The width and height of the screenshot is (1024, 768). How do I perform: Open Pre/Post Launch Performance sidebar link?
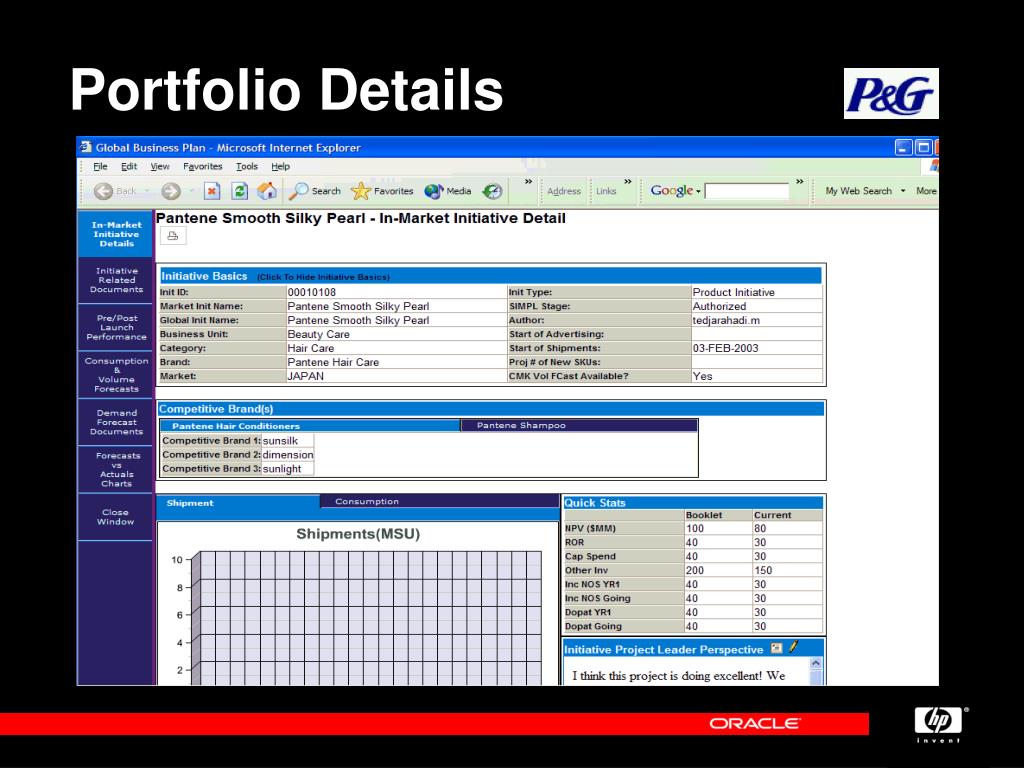[x=116, y=328]
